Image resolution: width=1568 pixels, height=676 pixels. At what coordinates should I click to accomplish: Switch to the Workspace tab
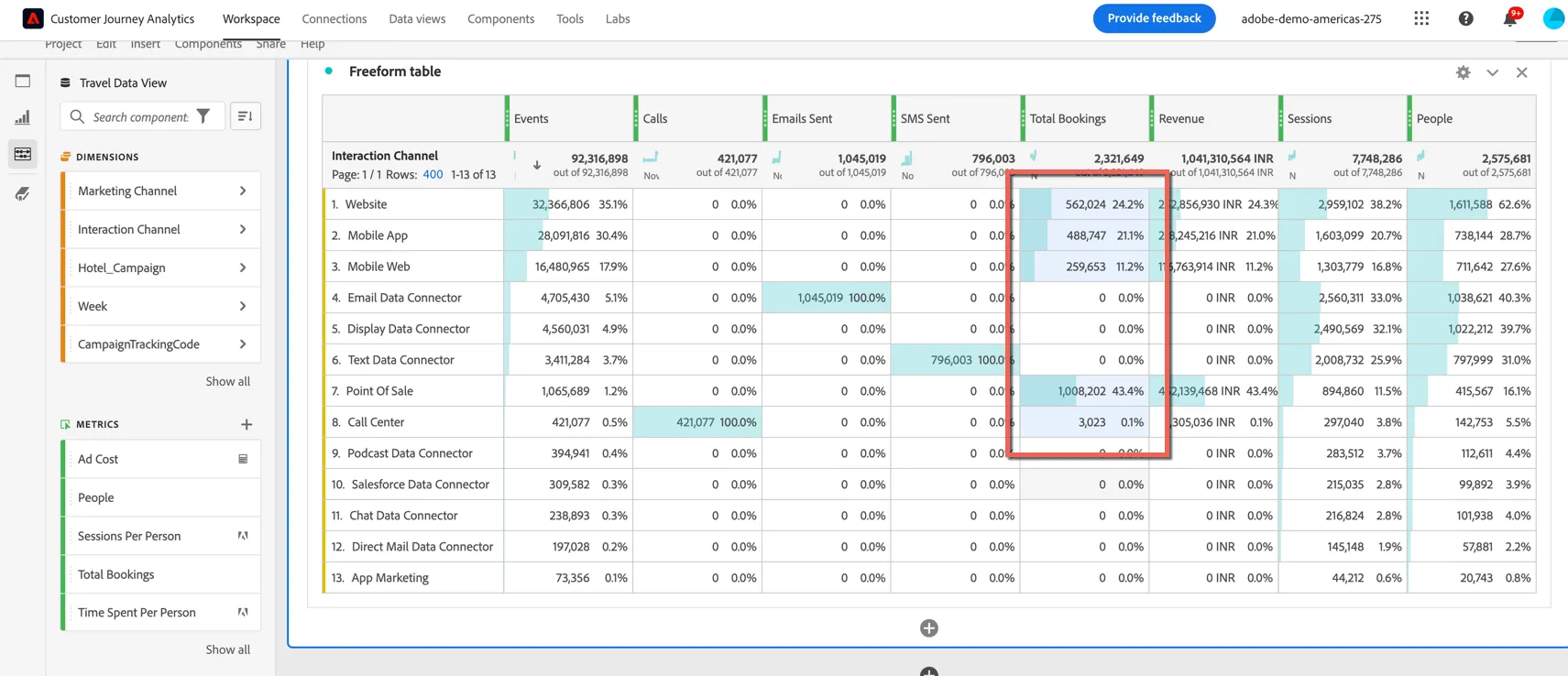[x=251, y=18]
